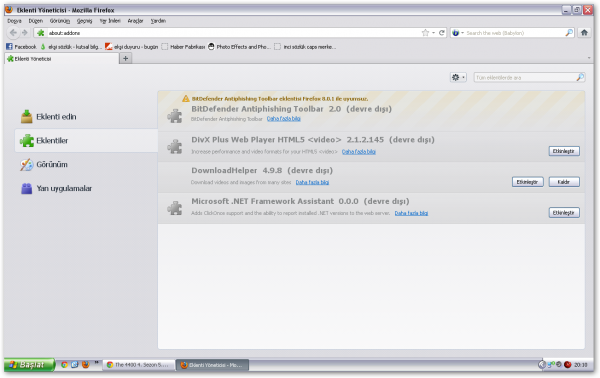
Task: Select the Eklenti Yöneticisi tab
Action: coord(61,59)
